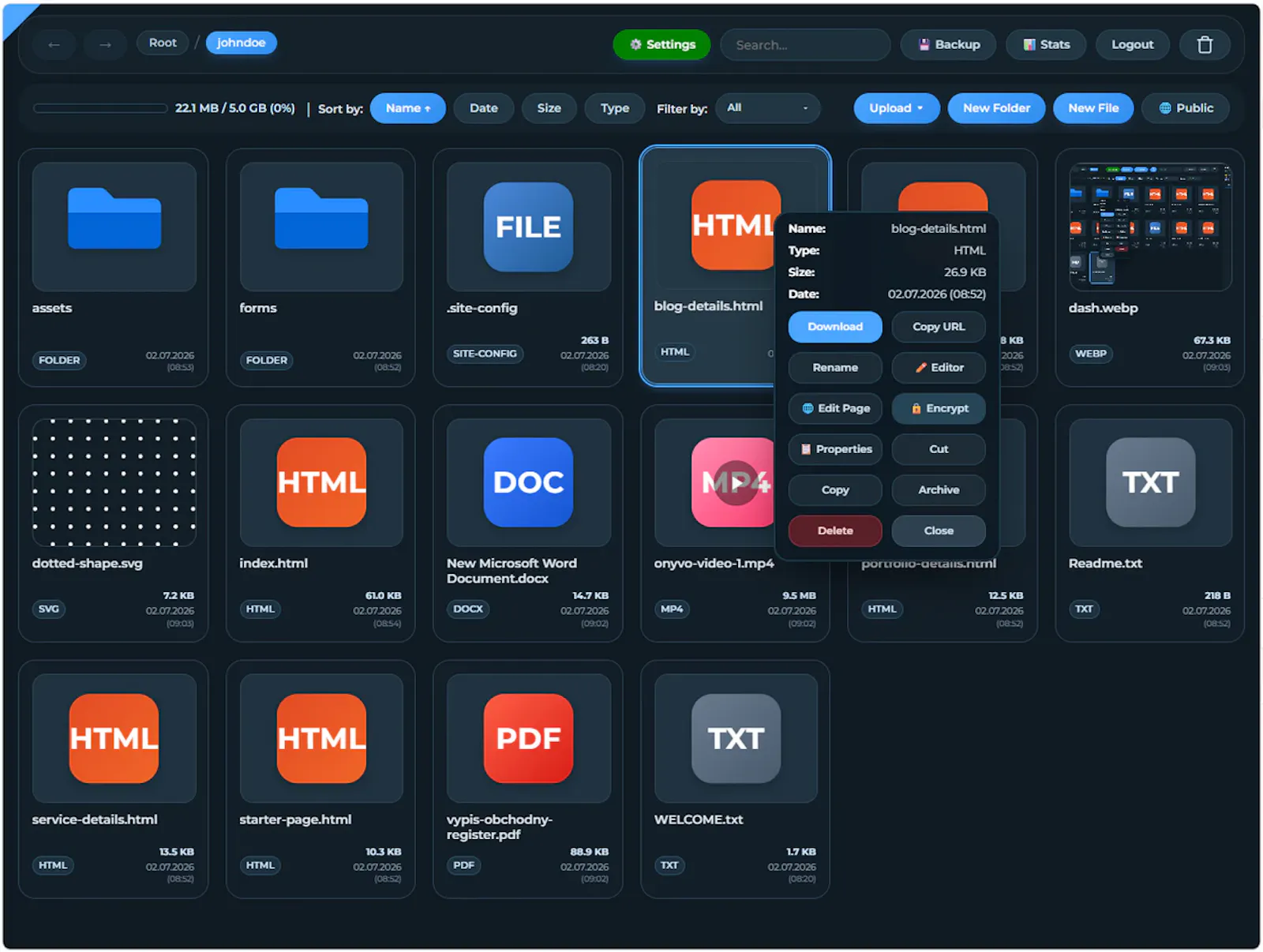Open the dash.webp image thumbnail
The width and height of the screenshot is (1263, 952).
pos(1150,227)
